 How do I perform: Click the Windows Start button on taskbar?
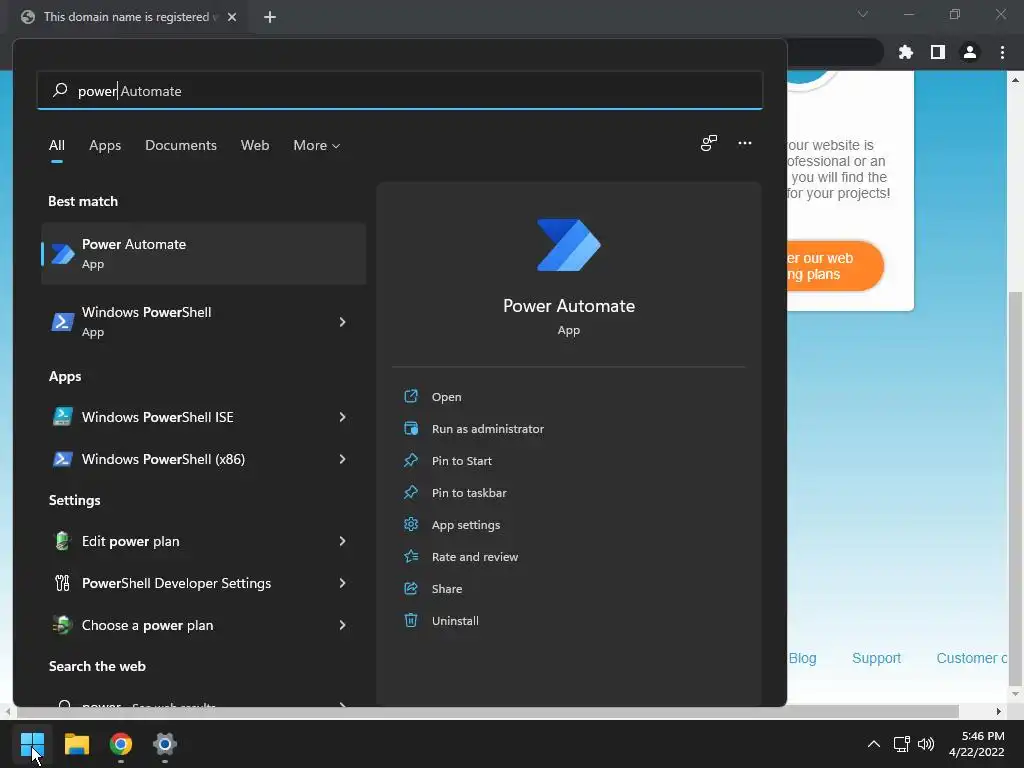pyautogui.click(x=32, y=743)
